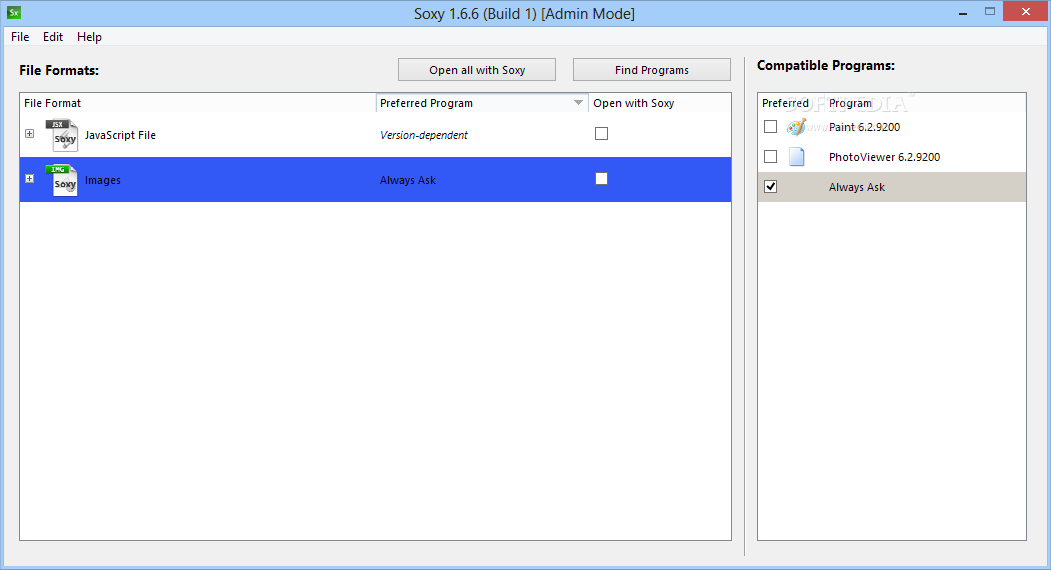Click the Version-dependent cell
The image size is (1051, 570).
(x=424, y=135)
